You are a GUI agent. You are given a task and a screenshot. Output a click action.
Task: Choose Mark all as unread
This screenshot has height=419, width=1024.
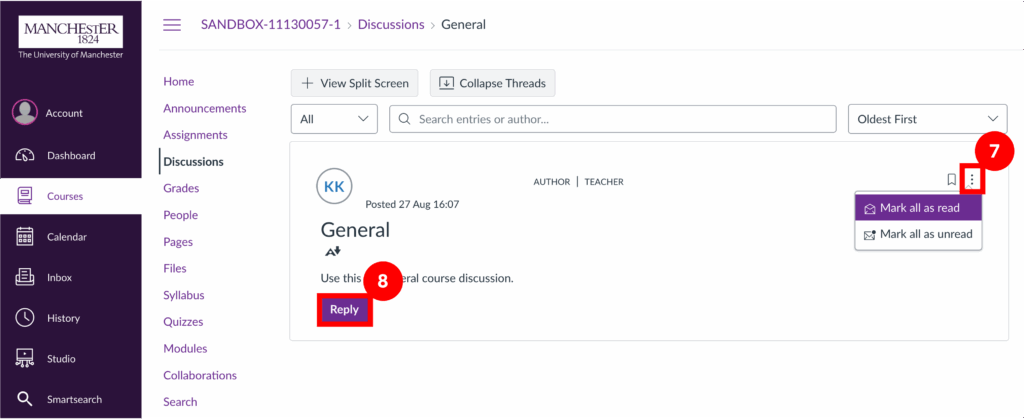point(919,235)
